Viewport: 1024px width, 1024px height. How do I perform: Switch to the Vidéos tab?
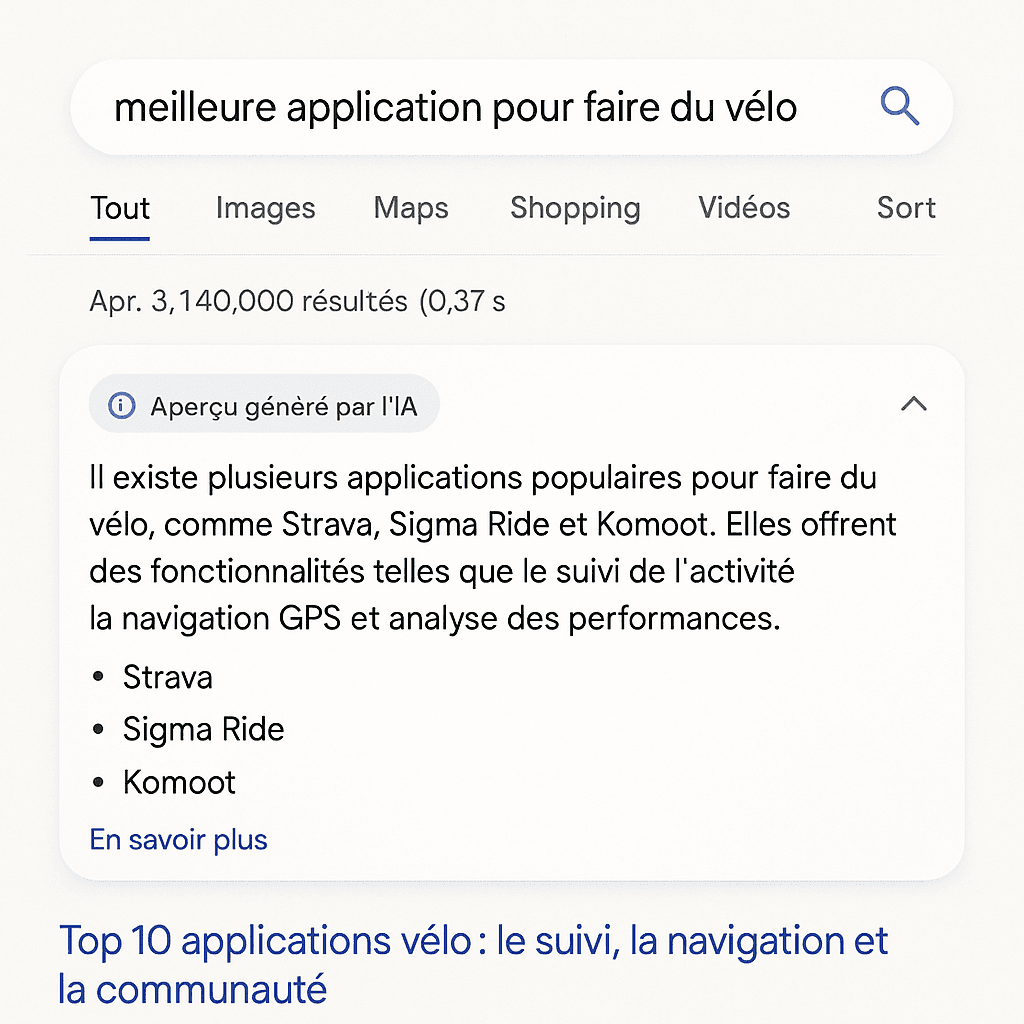click(744, 209)
